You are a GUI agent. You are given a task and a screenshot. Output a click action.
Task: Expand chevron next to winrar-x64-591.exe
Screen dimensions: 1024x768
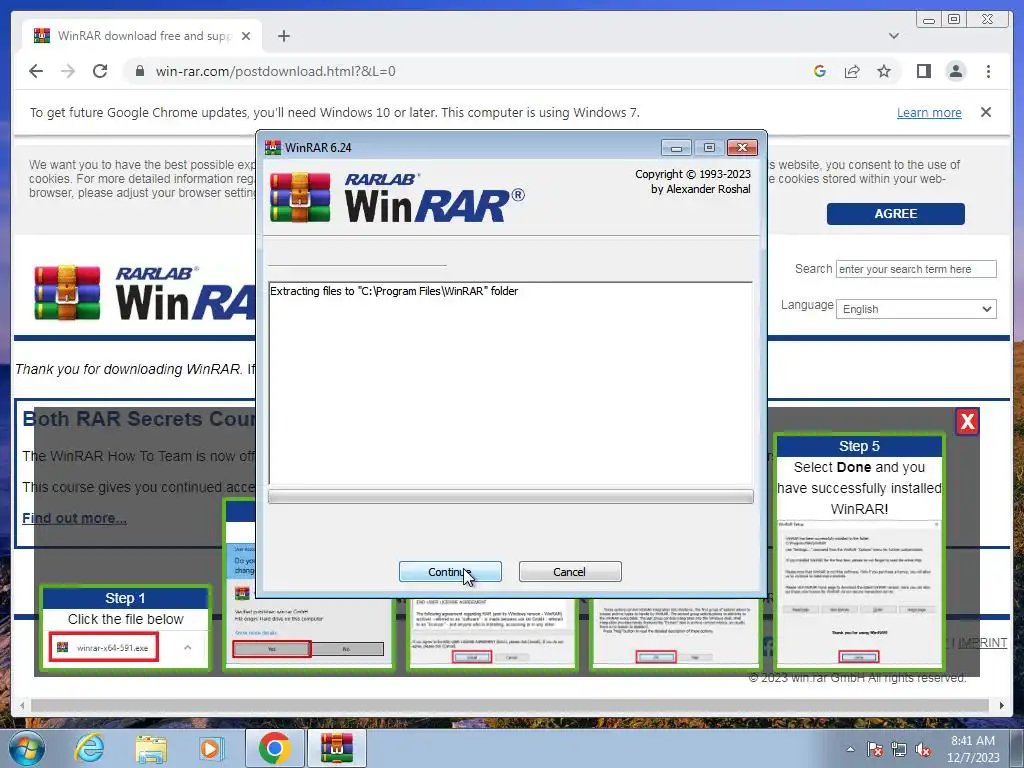coord(187,647)
